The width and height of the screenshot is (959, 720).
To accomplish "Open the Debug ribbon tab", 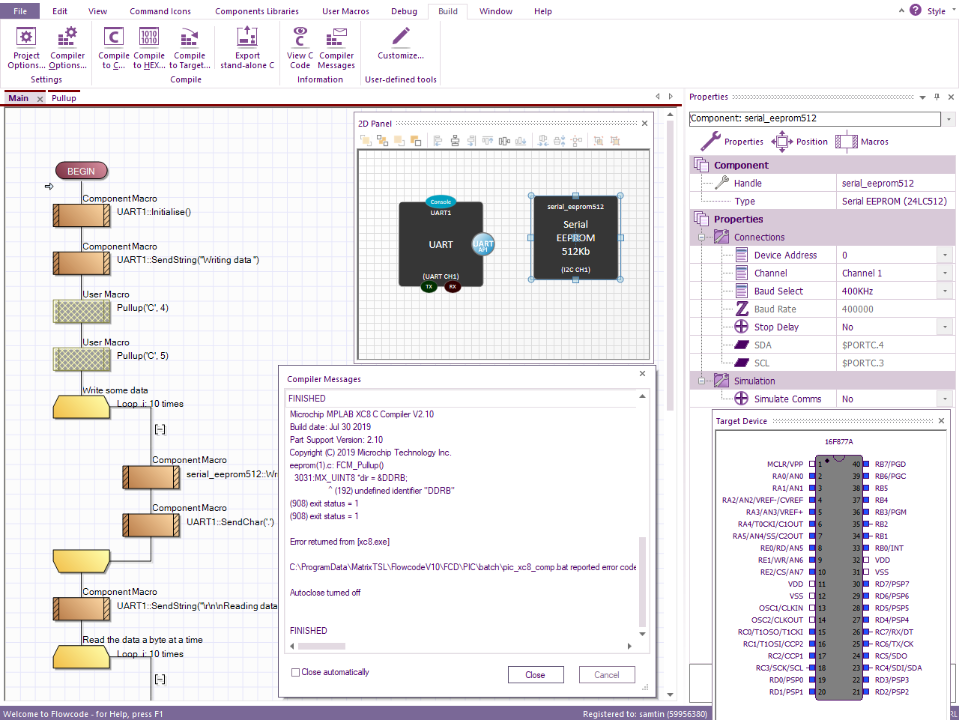I will (x=404, y=11).
